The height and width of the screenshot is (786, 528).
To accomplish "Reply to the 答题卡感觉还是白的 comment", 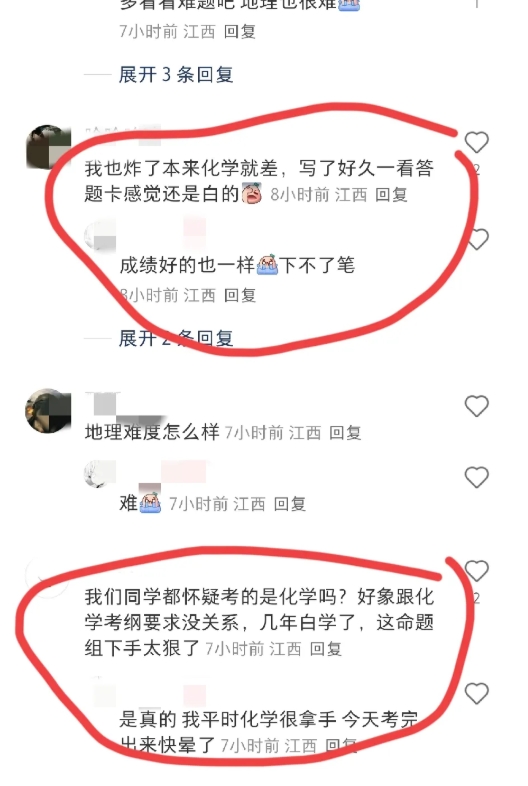I will 391,194.
